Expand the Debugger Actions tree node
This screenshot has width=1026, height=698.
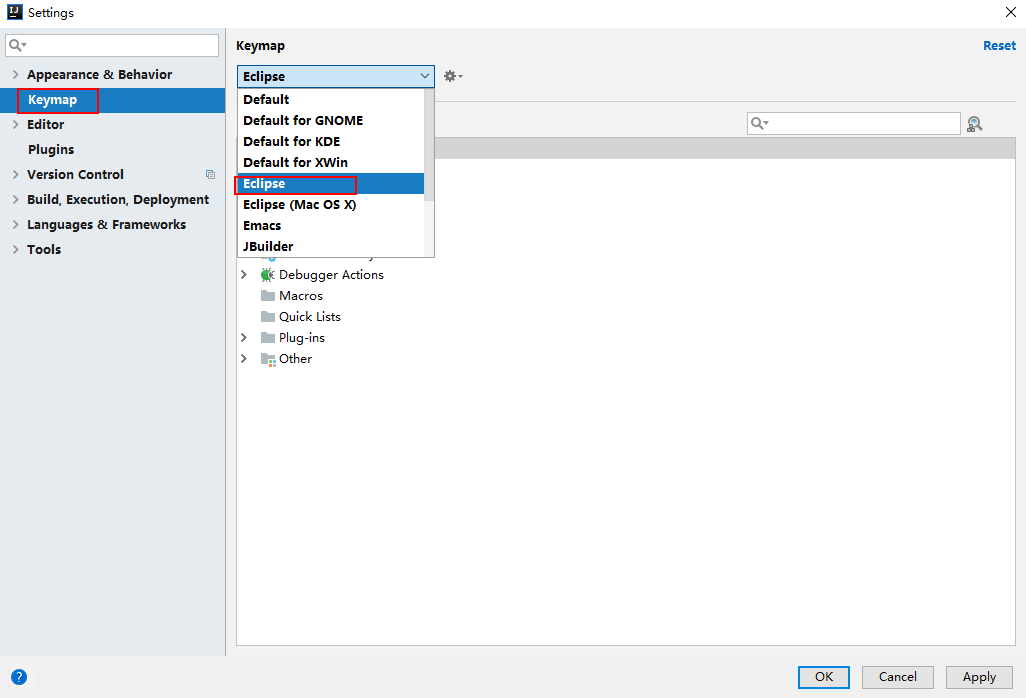point(244,275)
